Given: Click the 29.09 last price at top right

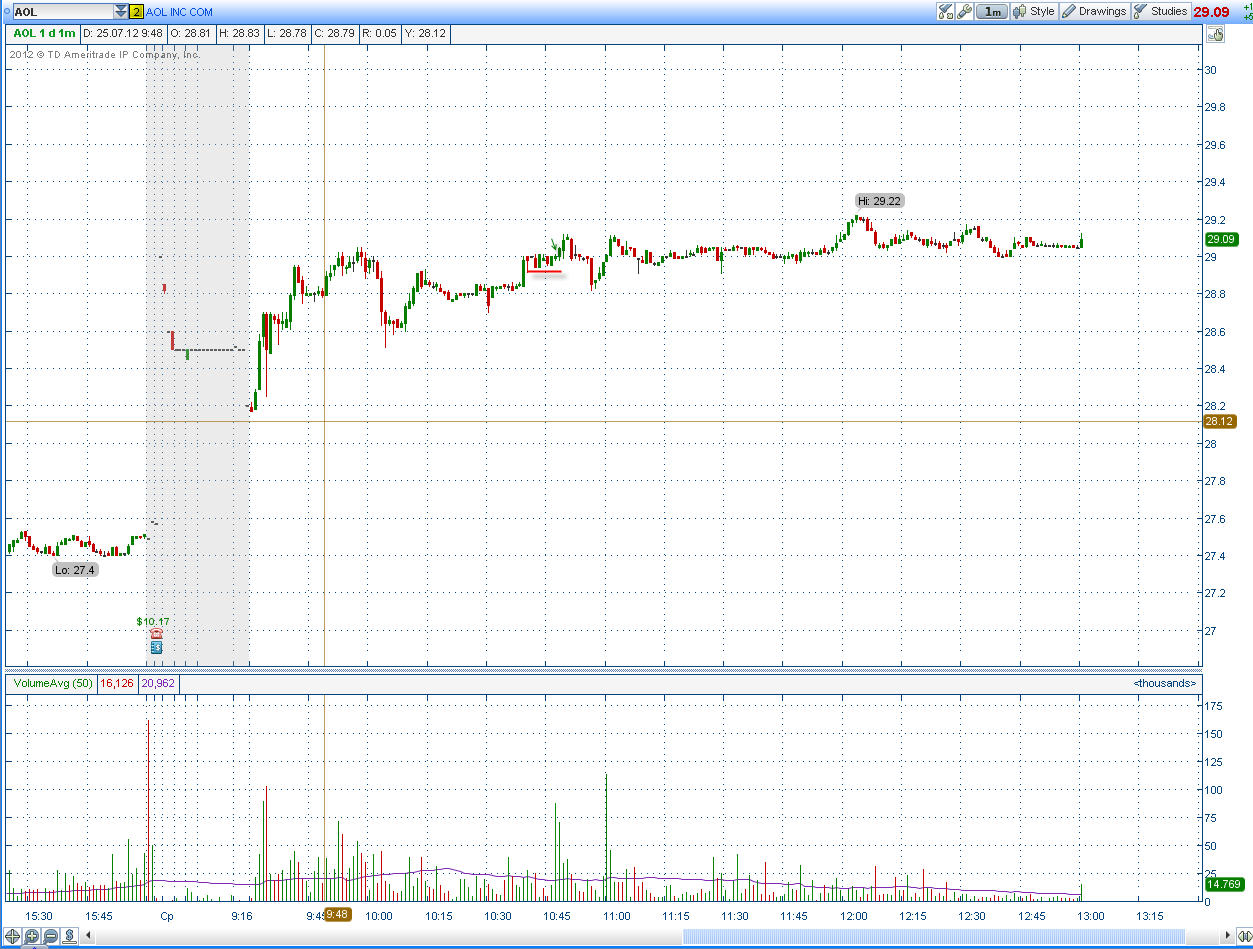Looking at the screenshot, I should point(1211,12).
